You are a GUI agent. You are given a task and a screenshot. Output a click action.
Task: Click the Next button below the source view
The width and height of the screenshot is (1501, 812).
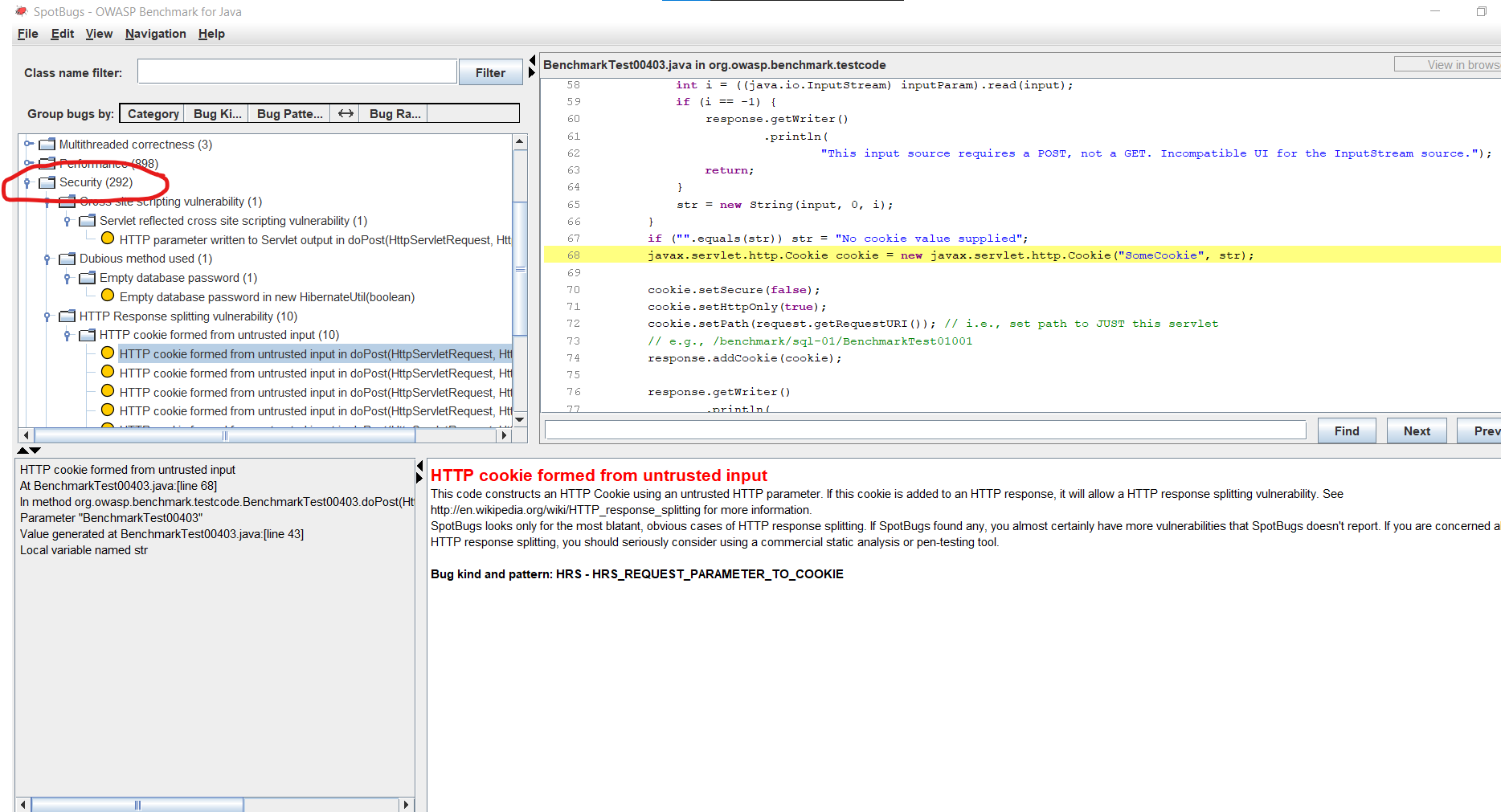pyautogui.click(x=1416, y=430)
